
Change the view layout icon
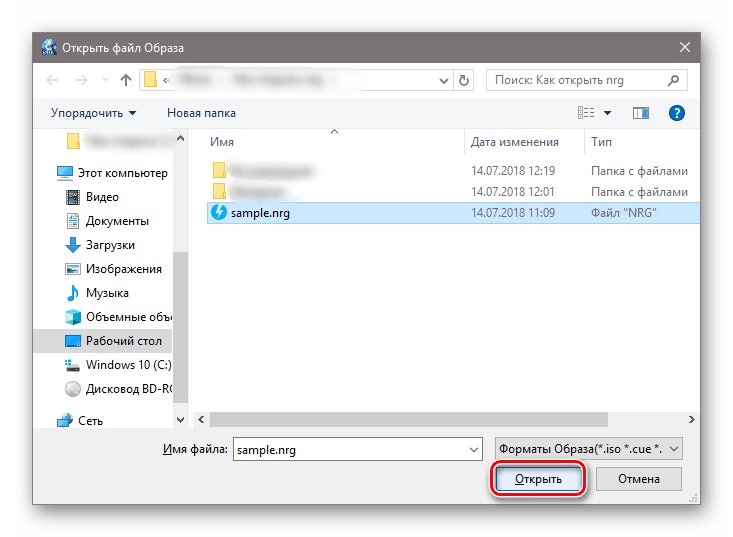click(586, 113)
